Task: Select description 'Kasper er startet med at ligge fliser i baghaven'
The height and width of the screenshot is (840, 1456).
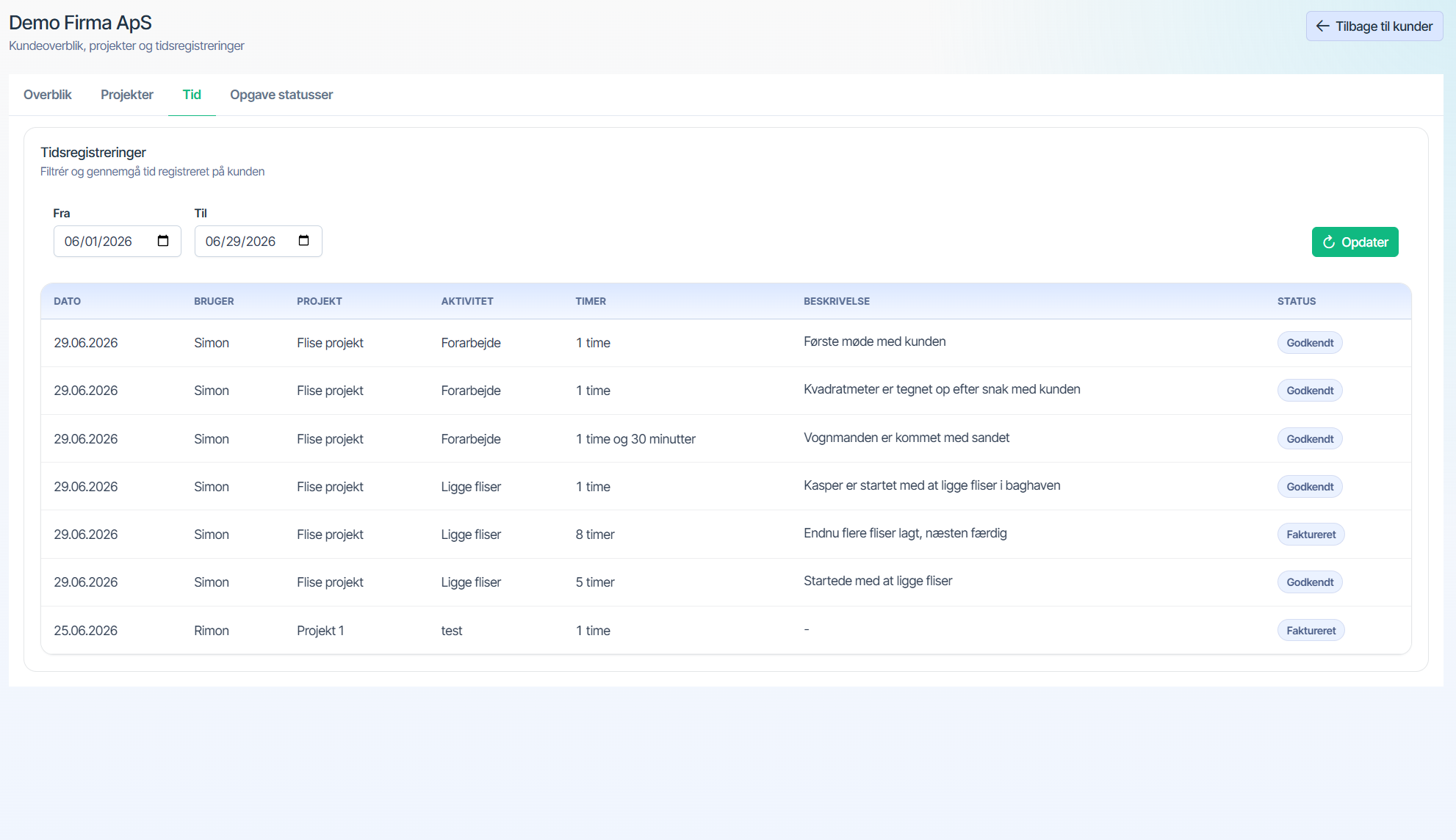Action: click(932, 485)
